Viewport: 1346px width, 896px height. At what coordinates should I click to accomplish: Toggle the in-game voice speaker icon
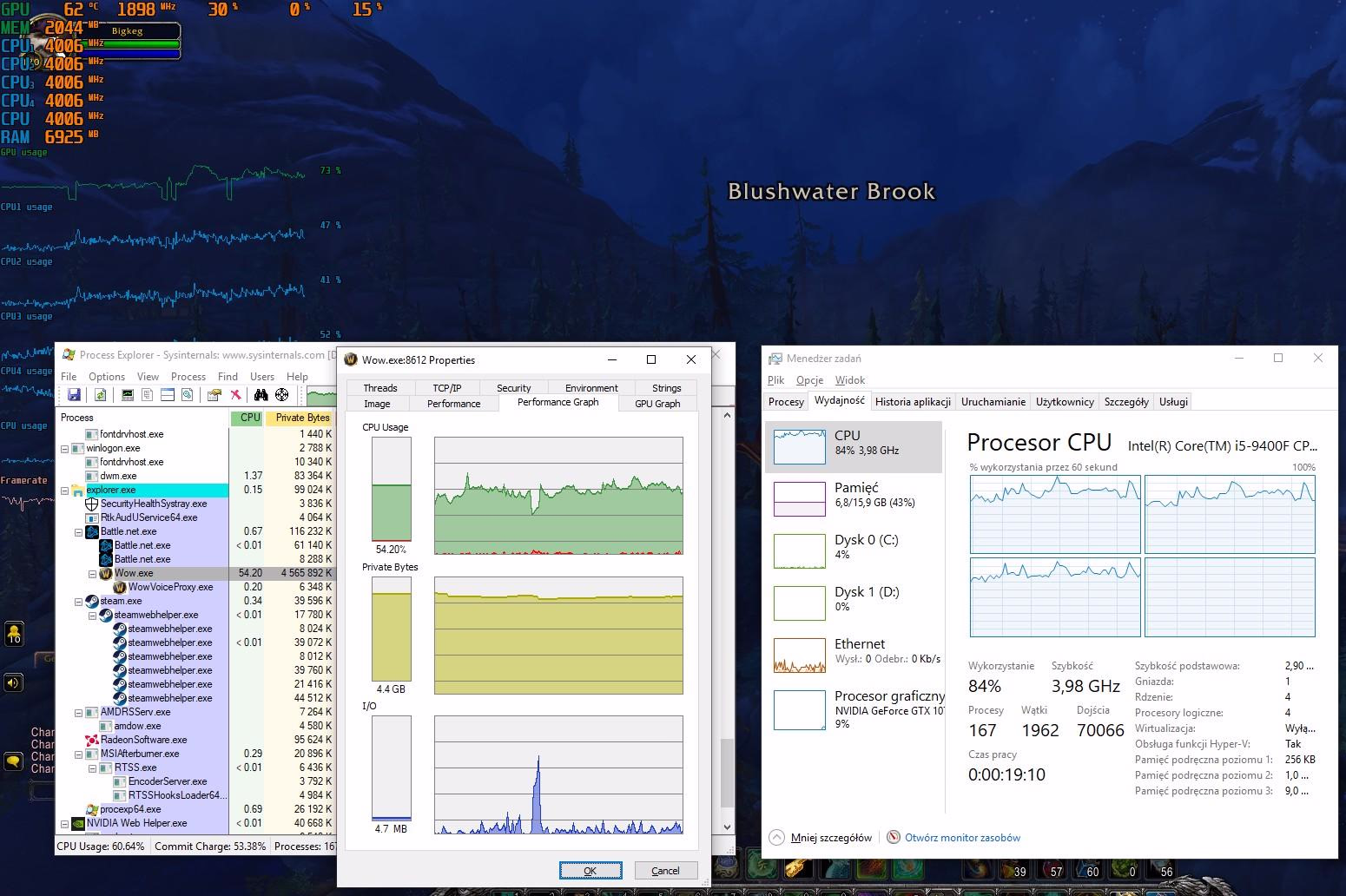pyautogui.click(x=13, y=682)
